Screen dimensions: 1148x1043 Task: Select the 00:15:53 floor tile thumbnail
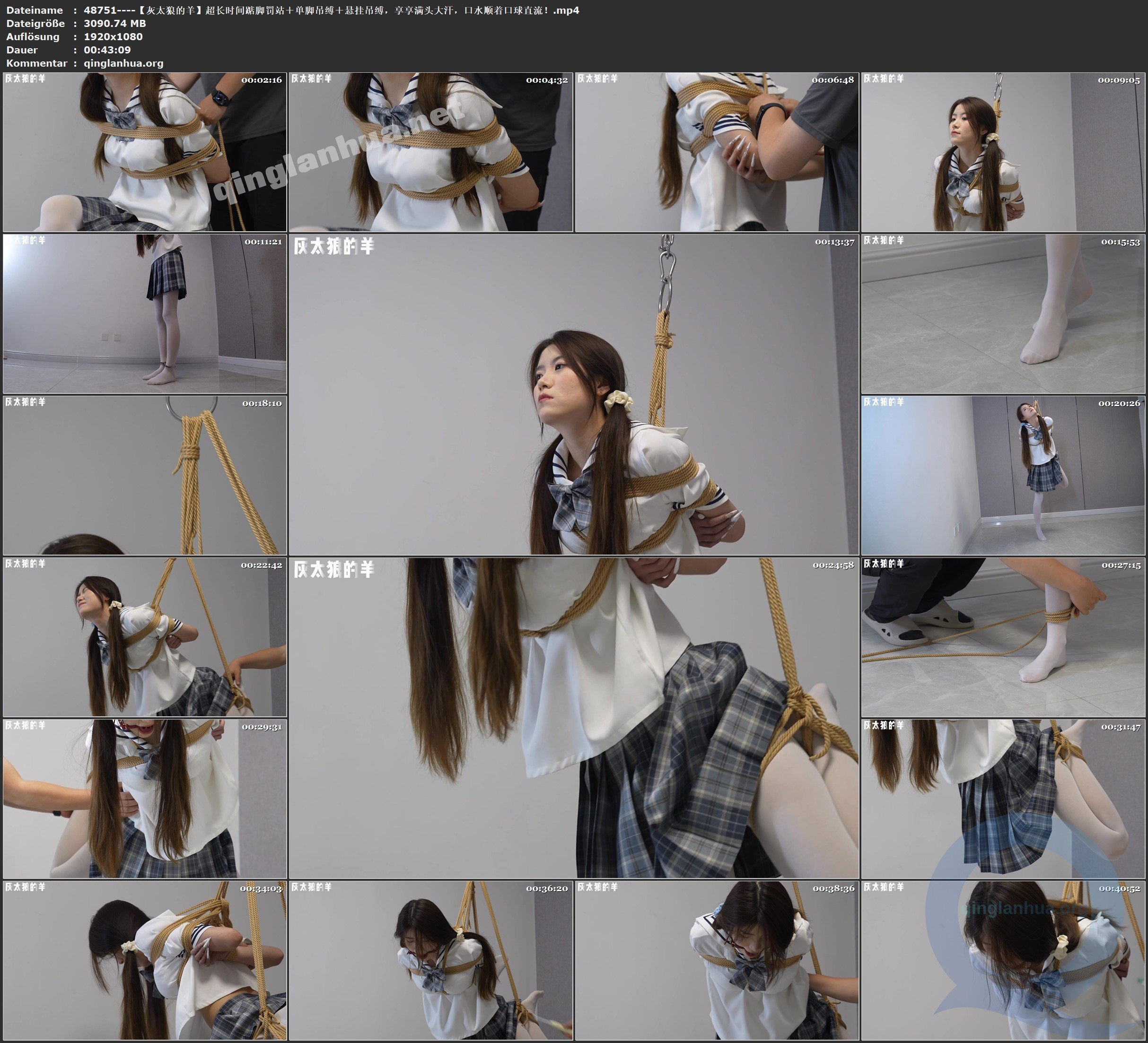coord(1003,313)
